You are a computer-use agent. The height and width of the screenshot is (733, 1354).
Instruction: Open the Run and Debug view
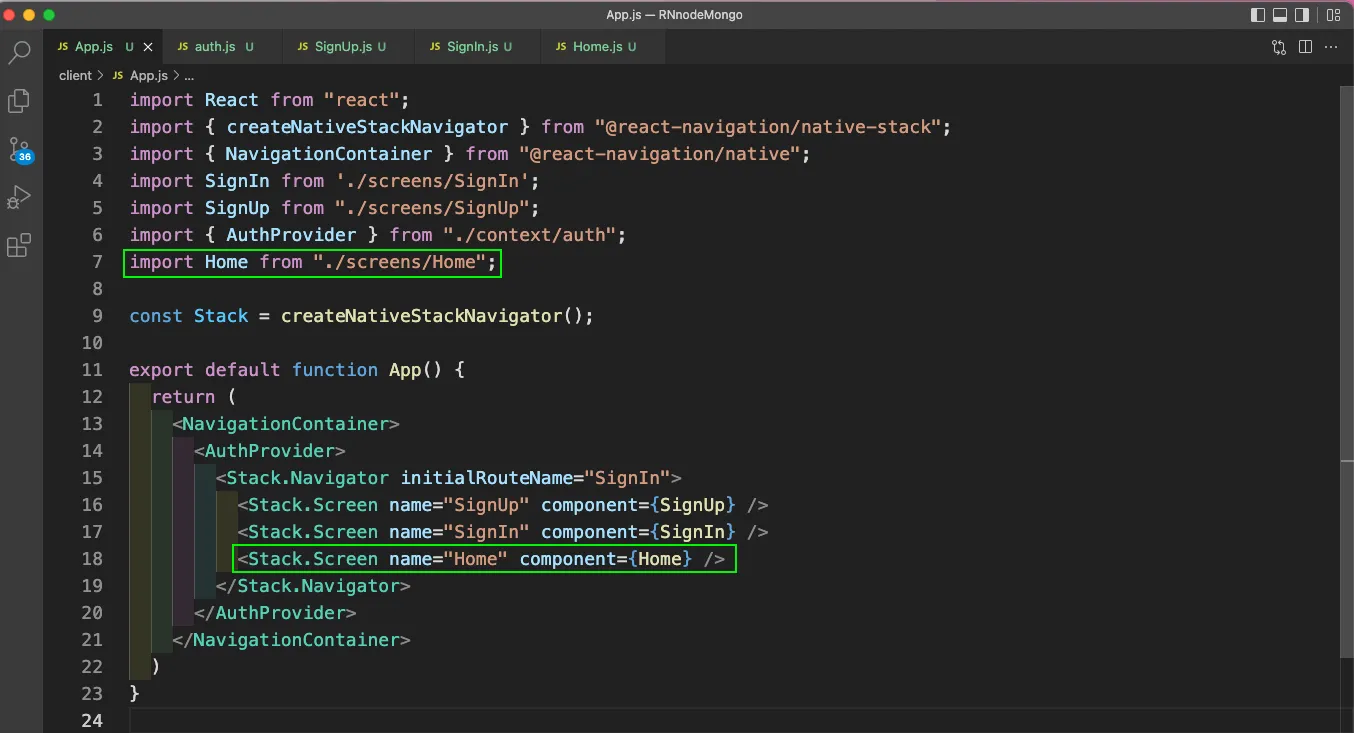tap(19, 197)
